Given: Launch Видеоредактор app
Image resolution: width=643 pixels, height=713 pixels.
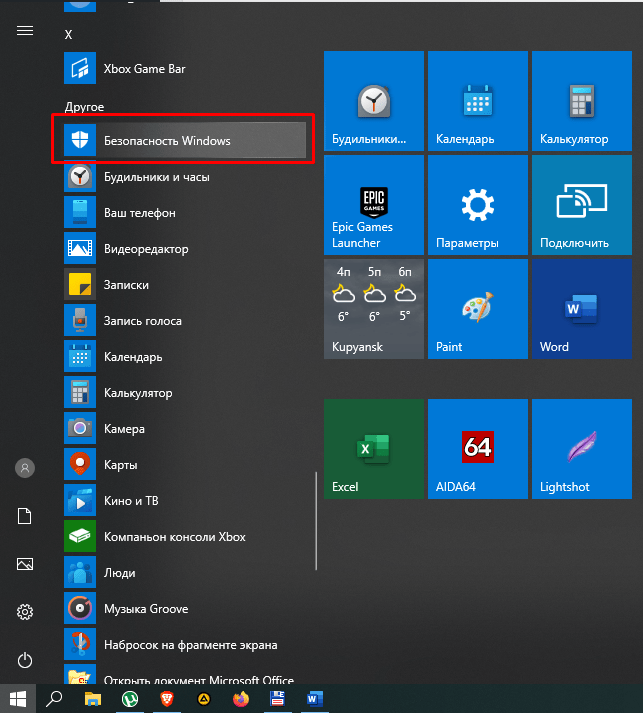Looking at the screenshot, I should click(x=185, y=249).
